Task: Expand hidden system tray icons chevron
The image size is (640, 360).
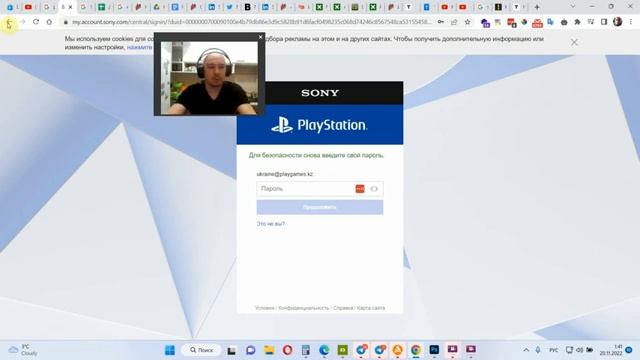Action: click(526, 350)
